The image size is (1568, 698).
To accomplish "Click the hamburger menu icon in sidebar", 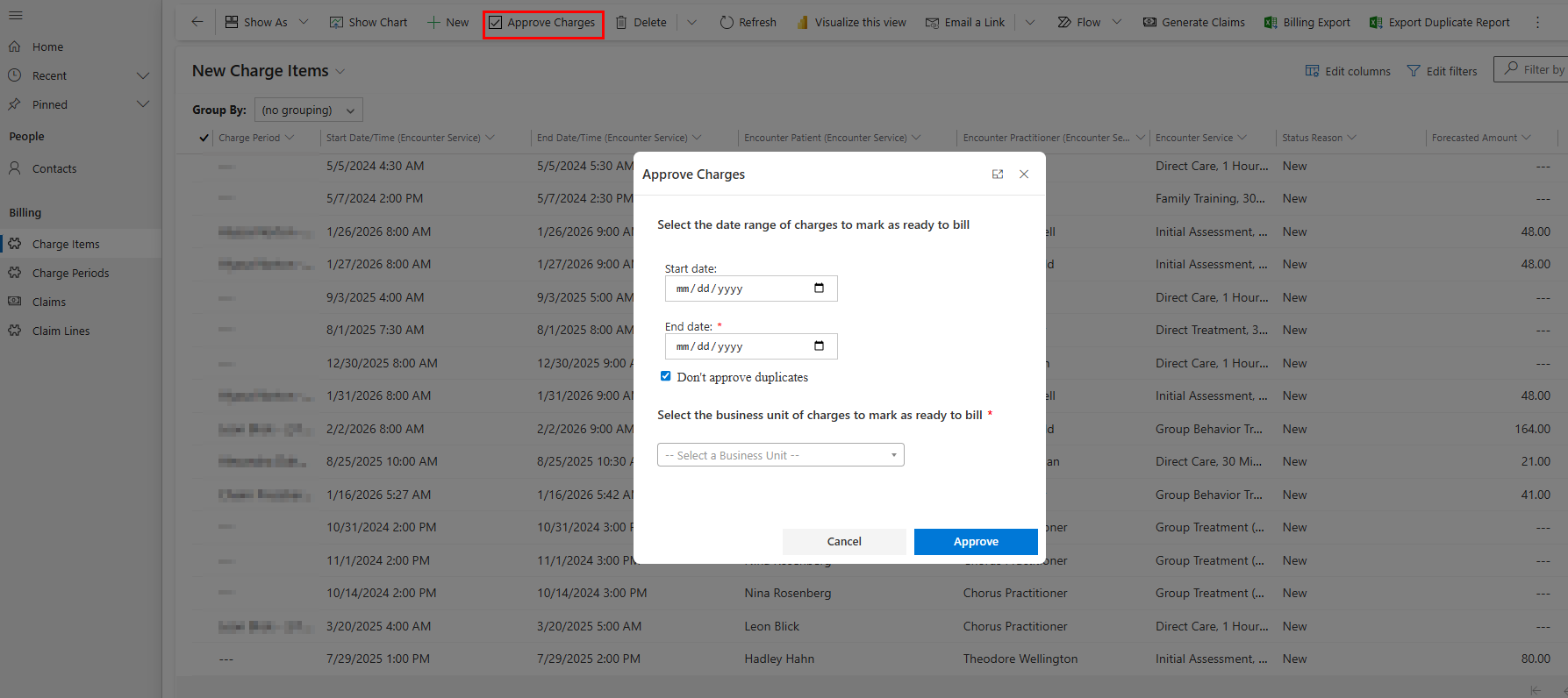I will 16,15.
